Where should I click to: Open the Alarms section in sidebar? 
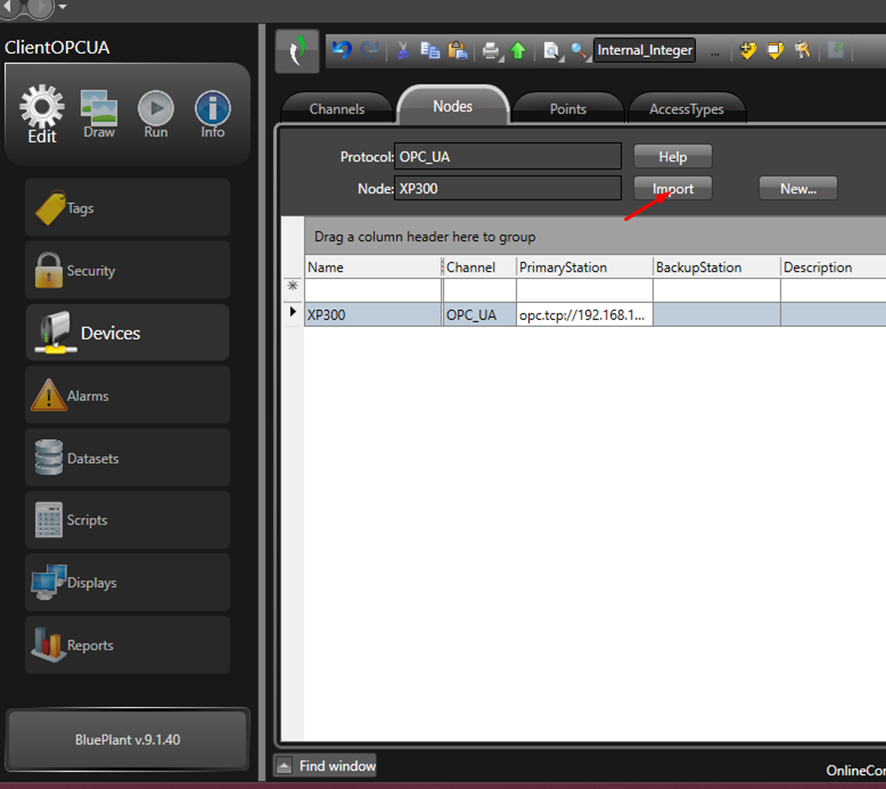click(x=127, y=396)
